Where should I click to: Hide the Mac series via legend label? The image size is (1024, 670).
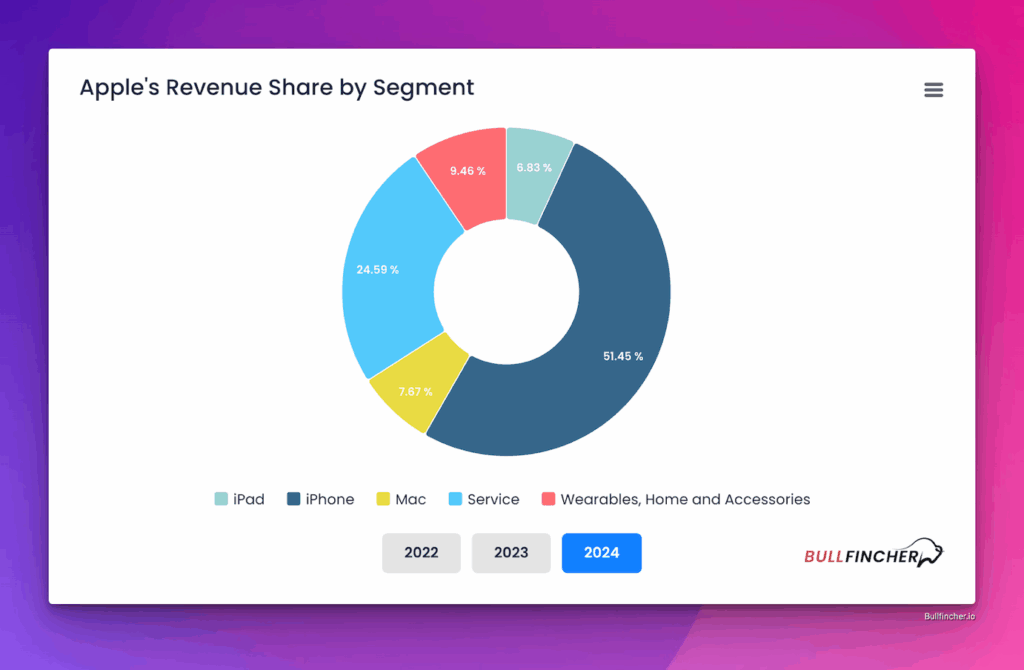pos(411,500)
